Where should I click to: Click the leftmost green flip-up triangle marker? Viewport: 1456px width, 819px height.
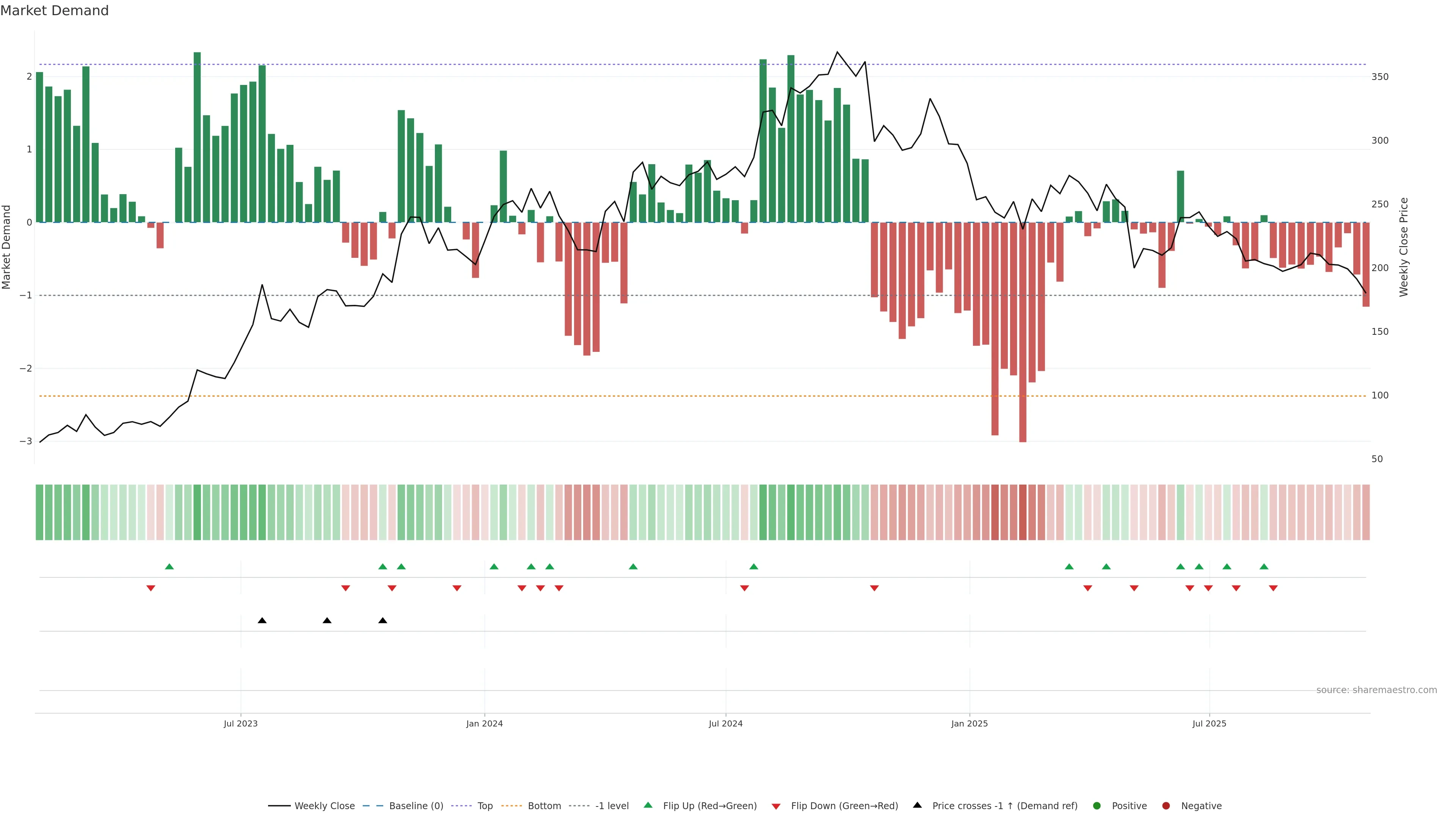[x=169, y=567]
